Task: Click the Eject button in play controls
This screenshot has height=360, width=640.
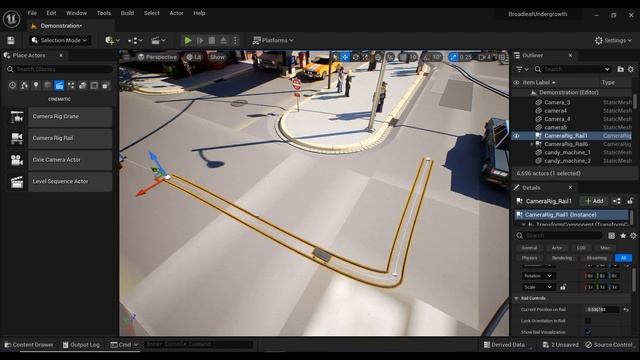Action: (223, 40)
